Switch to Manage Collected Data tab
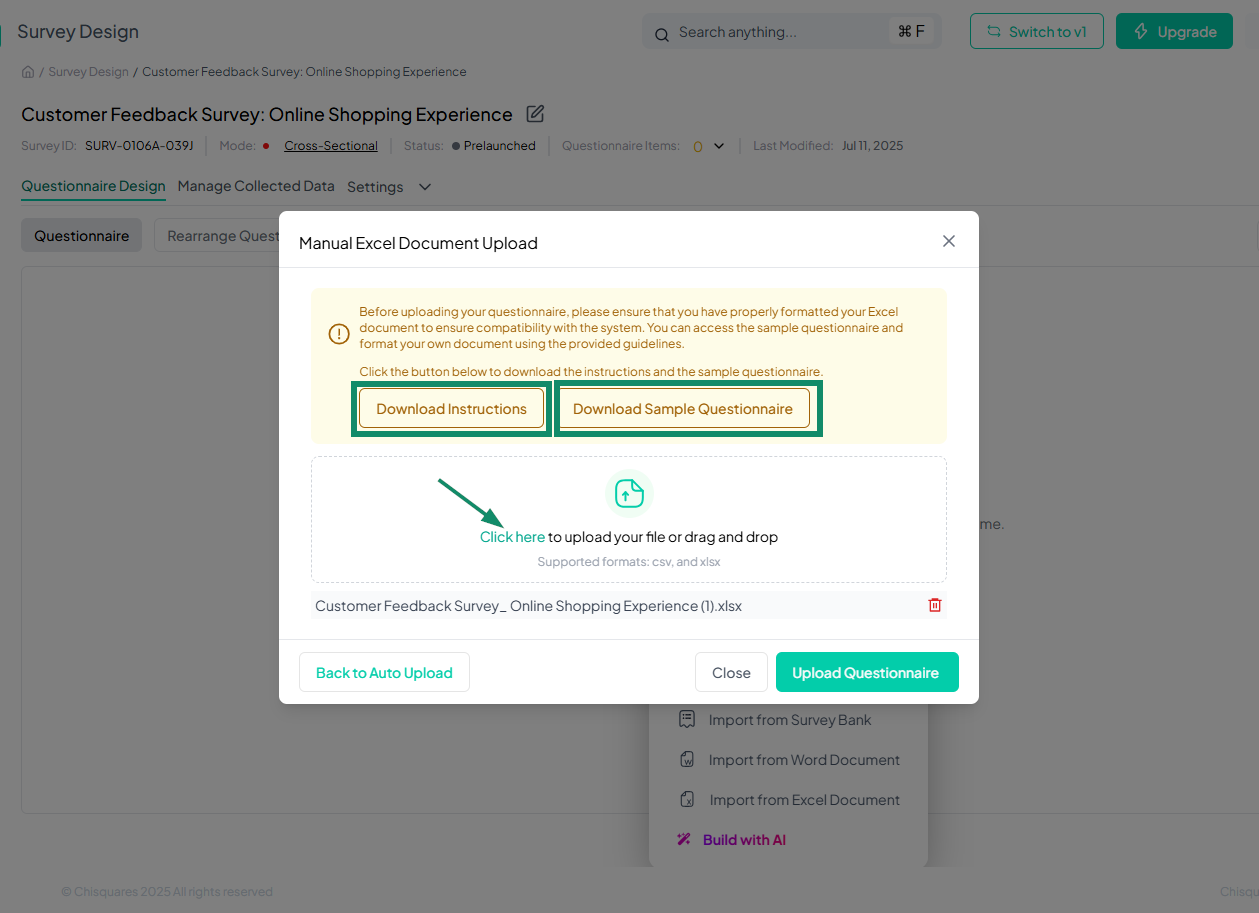The image size is (1259, 913). coord(256,186)
